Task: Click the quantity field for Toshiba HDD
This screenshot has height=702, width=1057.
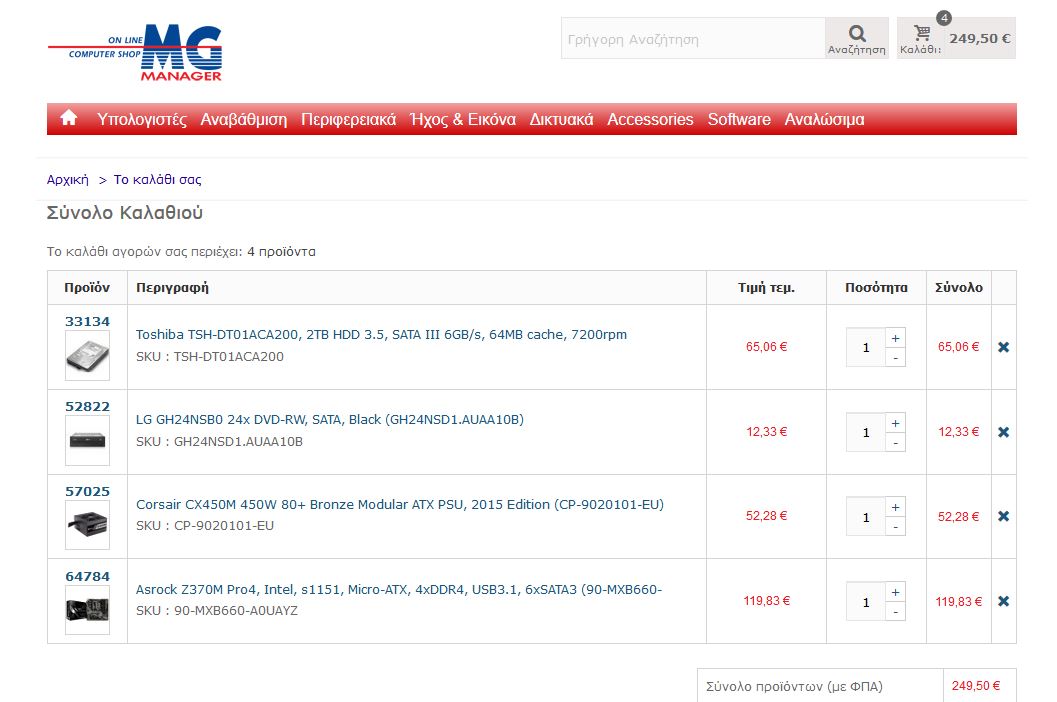Action: (866, 347)
